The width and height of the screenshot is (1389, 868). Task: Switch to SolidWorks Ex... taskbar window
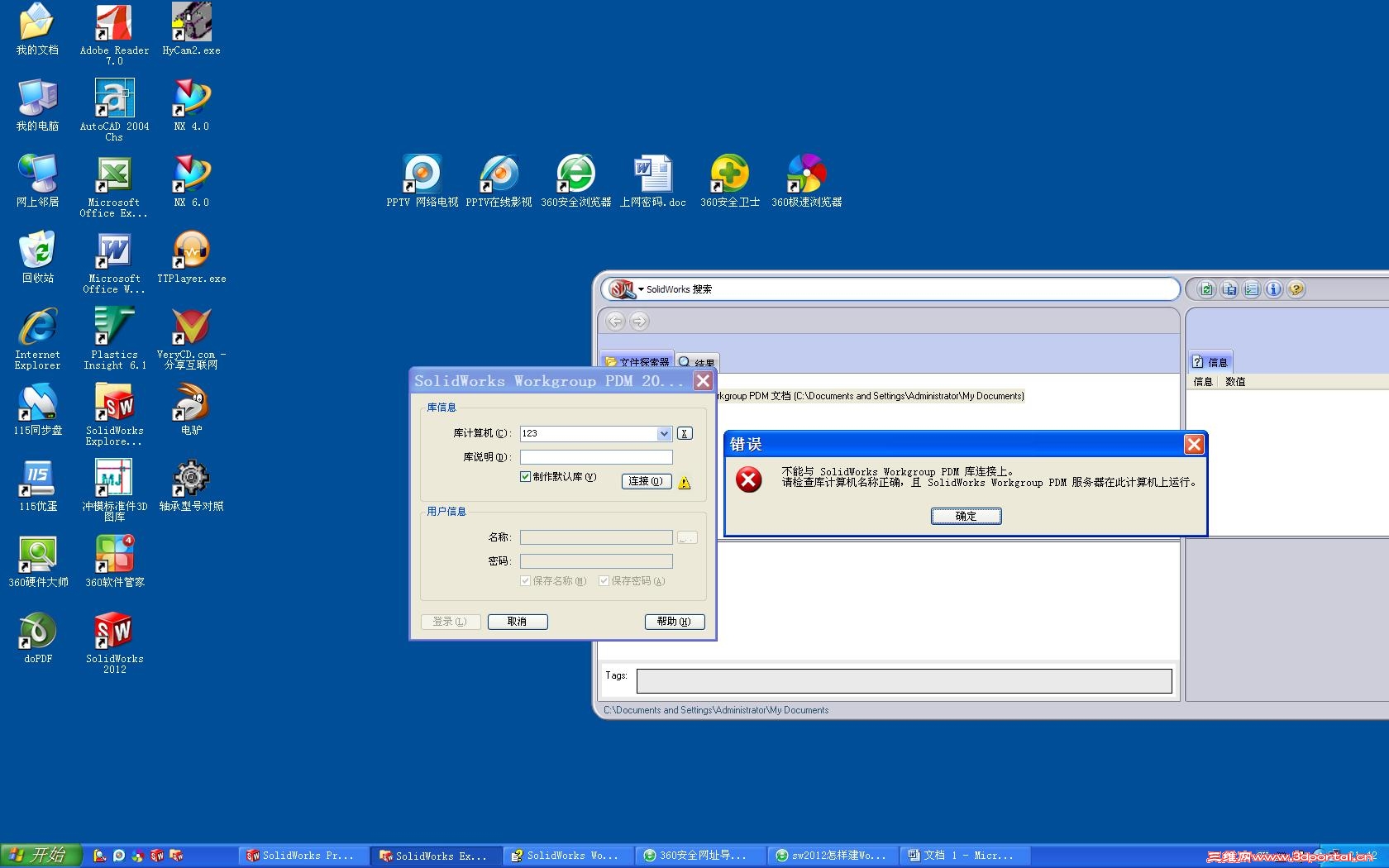tap(435, 856)
